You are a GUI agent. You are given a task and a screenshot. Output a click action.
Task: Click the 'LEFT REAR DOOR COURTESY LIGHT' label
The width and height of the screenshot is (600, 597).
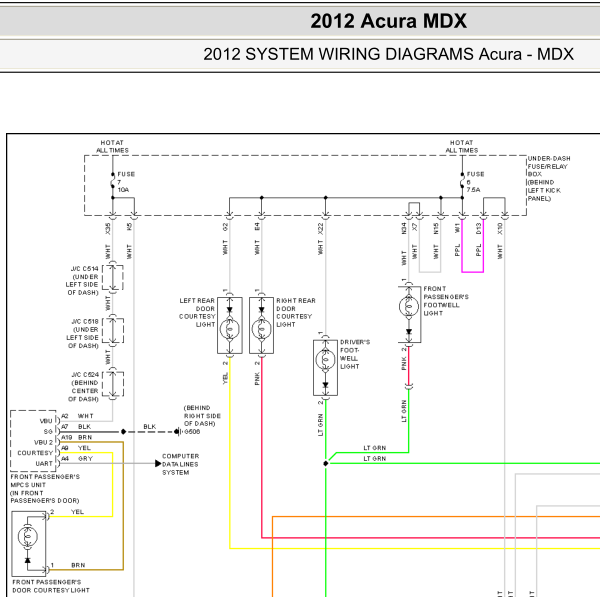click(197, 312)
